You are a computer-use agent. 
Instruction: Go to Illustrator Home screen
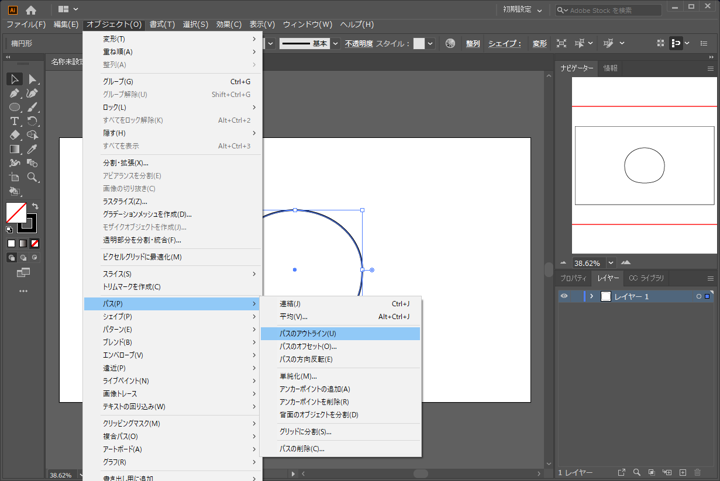(x=31, y=10)
